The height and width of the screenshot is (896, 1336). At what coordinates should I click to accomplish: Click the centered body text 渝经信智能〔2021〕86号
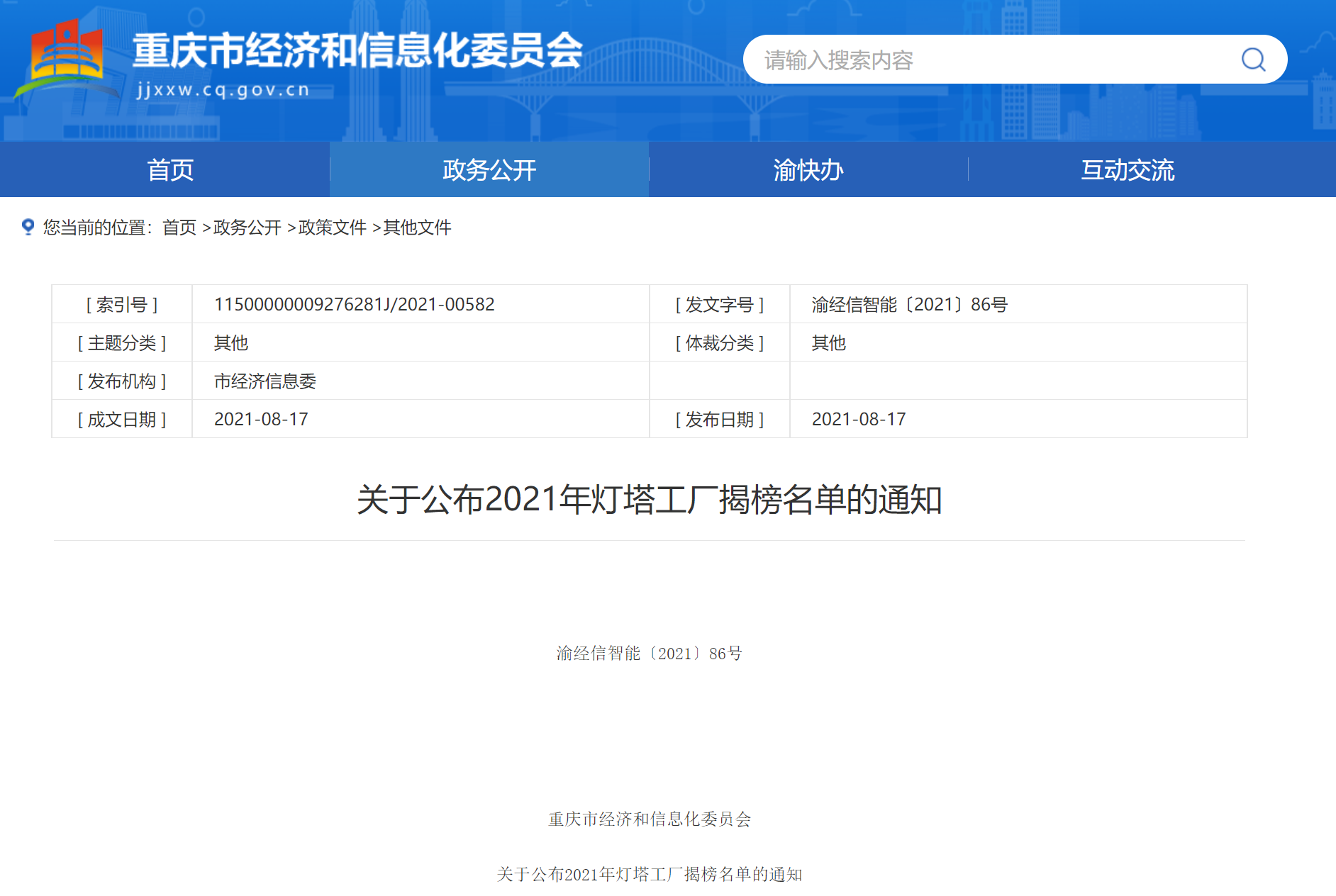pos(650,653)
